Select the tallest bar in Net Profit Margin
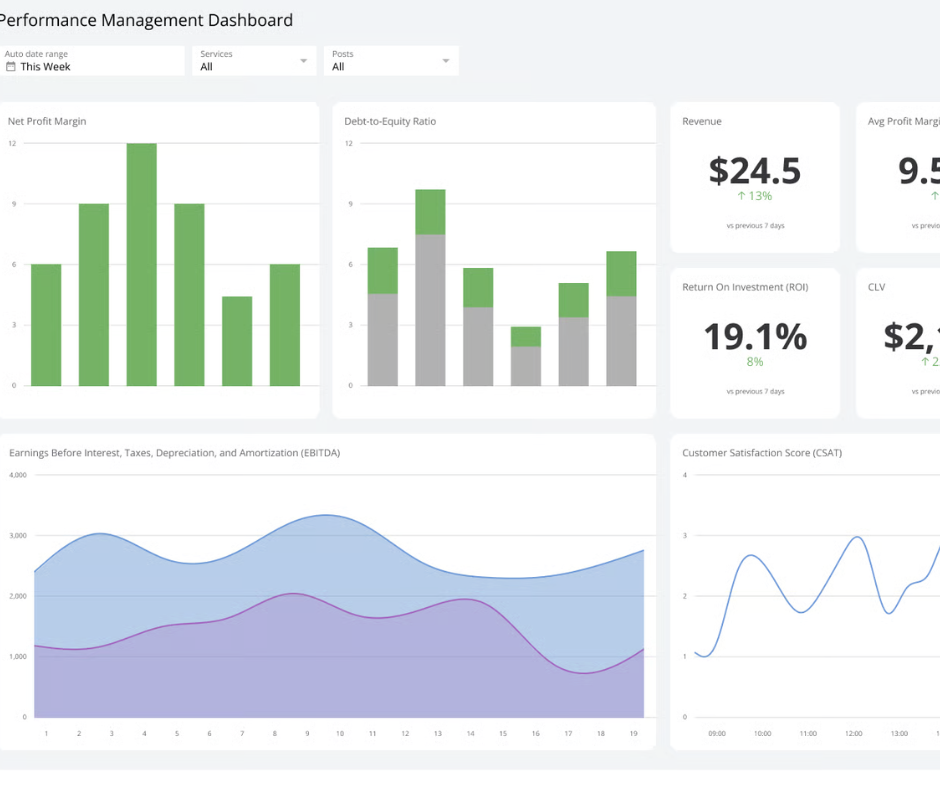940x788 pixels. [x=142, y=264]
